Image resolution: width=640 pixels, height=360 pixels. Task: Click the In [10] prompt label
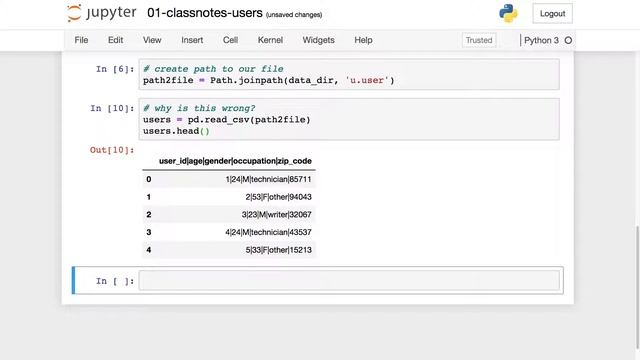point(112,108)
